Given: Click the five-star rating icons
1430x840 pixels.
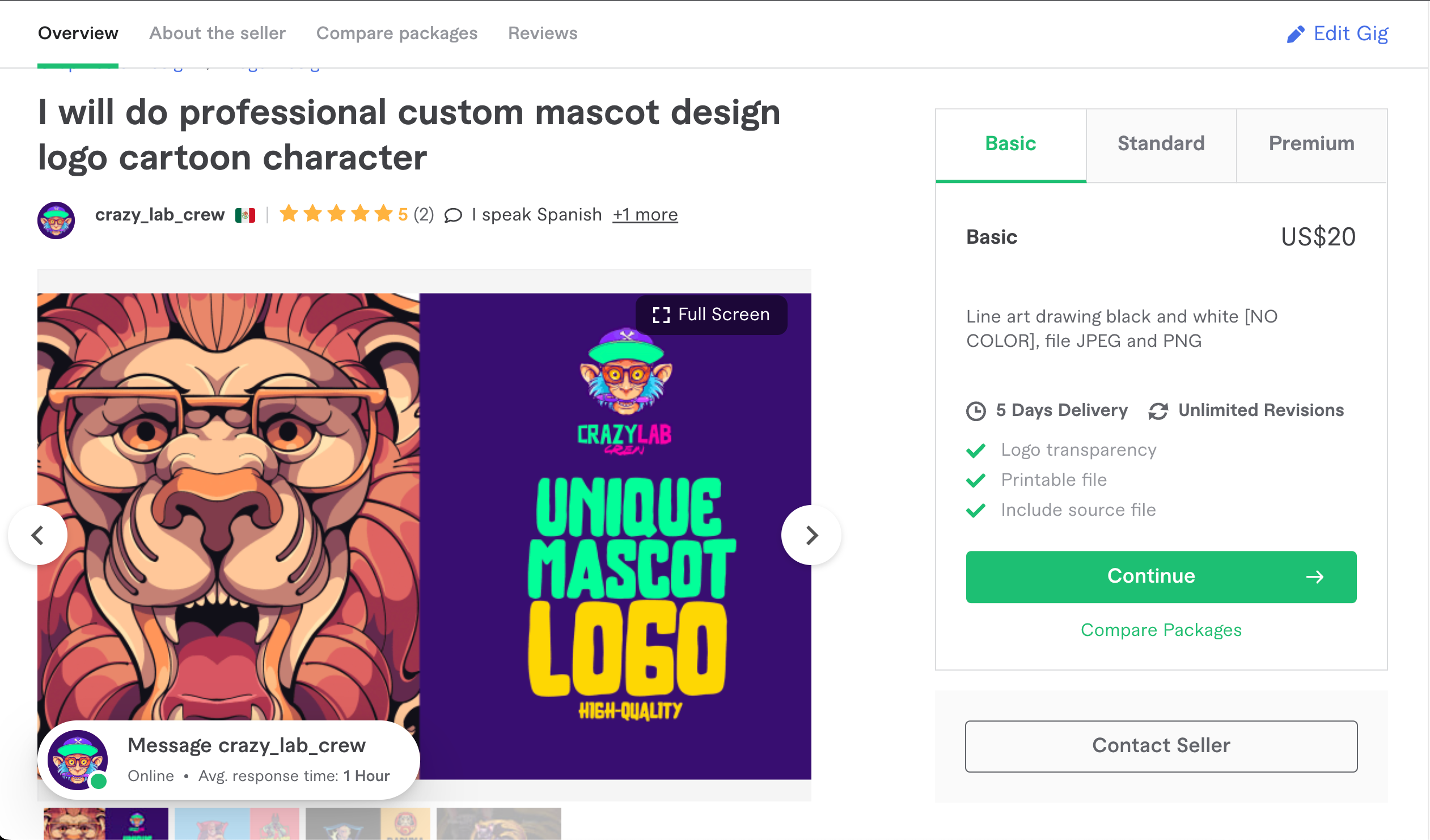Looking at the screenshot, I should [336, 214].
